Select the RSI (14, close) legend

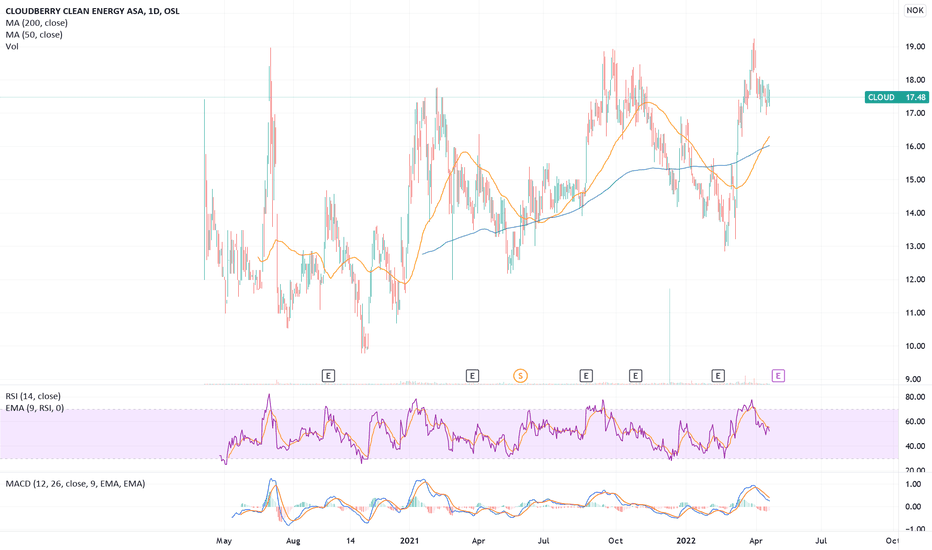click(x=33, y=396)
